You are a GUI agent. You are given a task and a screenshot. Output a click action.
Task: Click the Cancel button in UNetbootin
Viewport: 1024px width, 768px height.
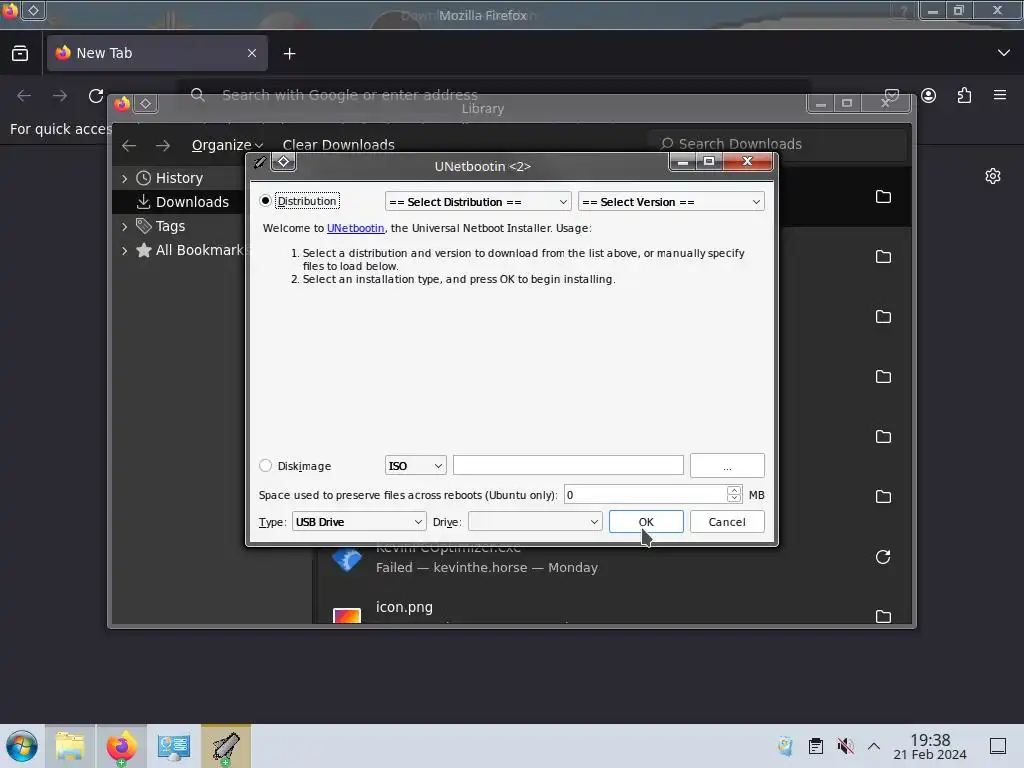(727, 522)
